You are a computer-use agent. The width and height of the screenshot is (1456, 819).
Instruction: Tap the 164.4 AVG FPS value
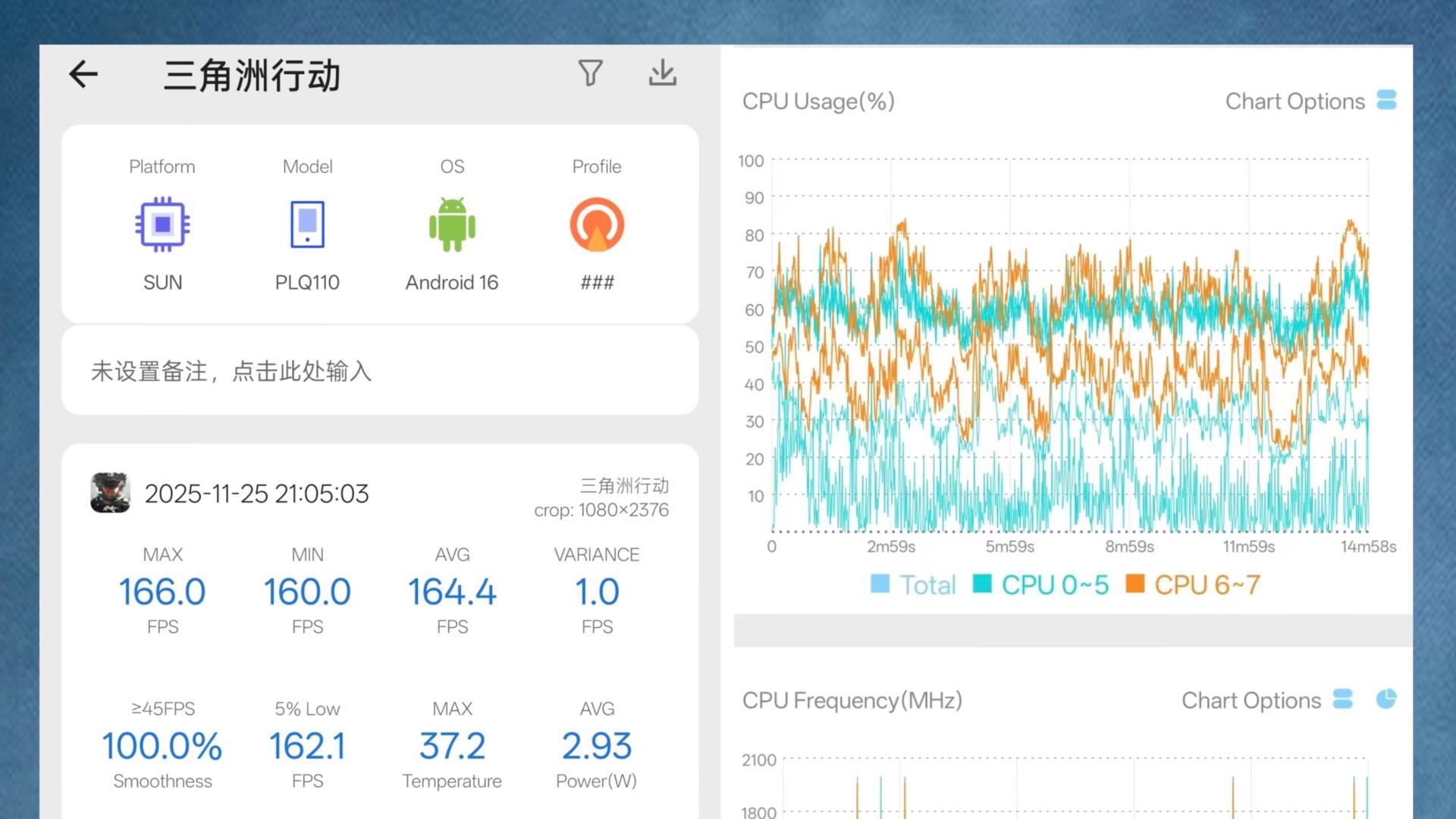coord(452,592)
